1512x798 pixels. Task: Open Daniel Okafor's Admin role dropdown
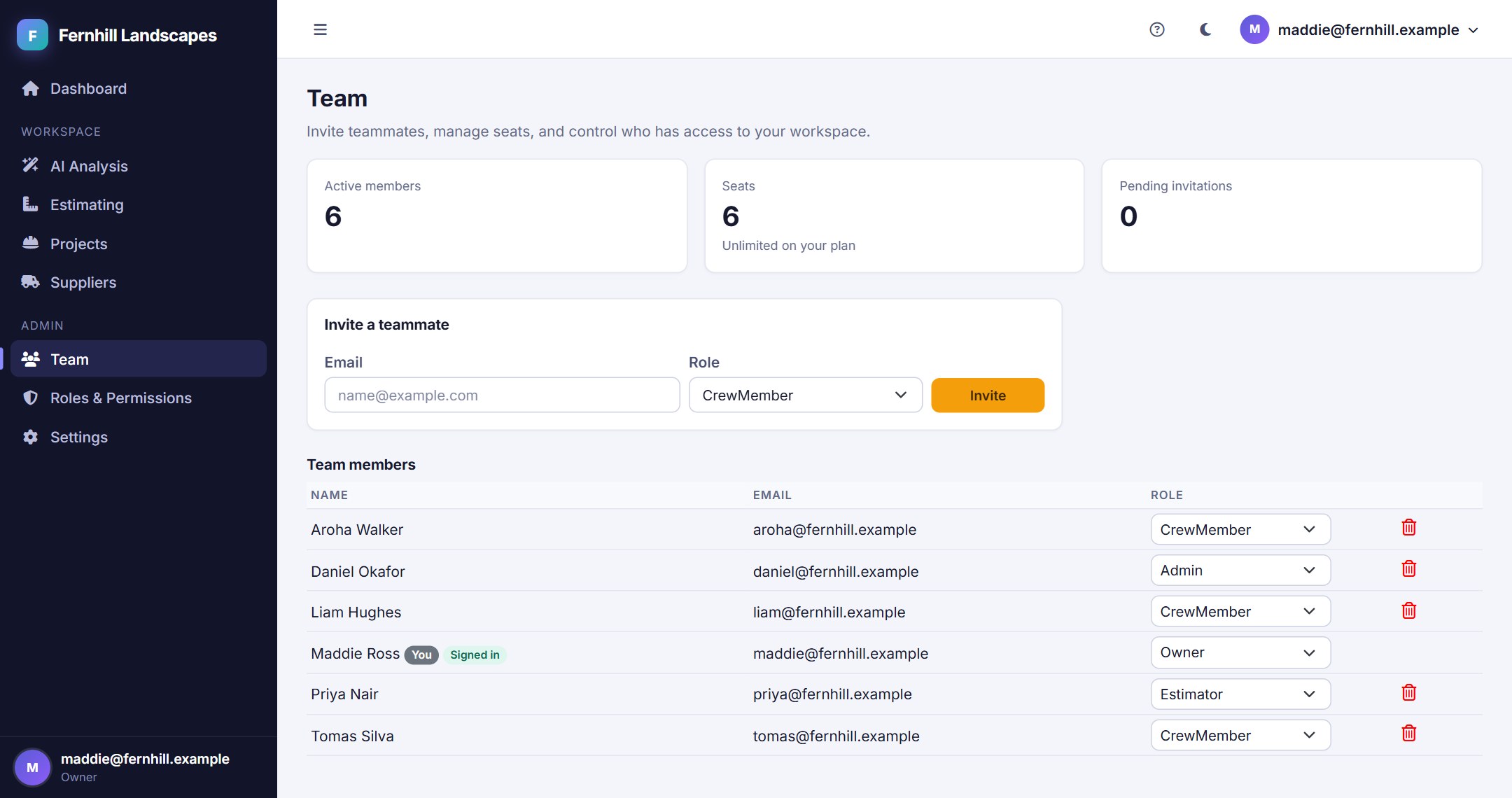pyautogui.click(x=1240, y=570)
